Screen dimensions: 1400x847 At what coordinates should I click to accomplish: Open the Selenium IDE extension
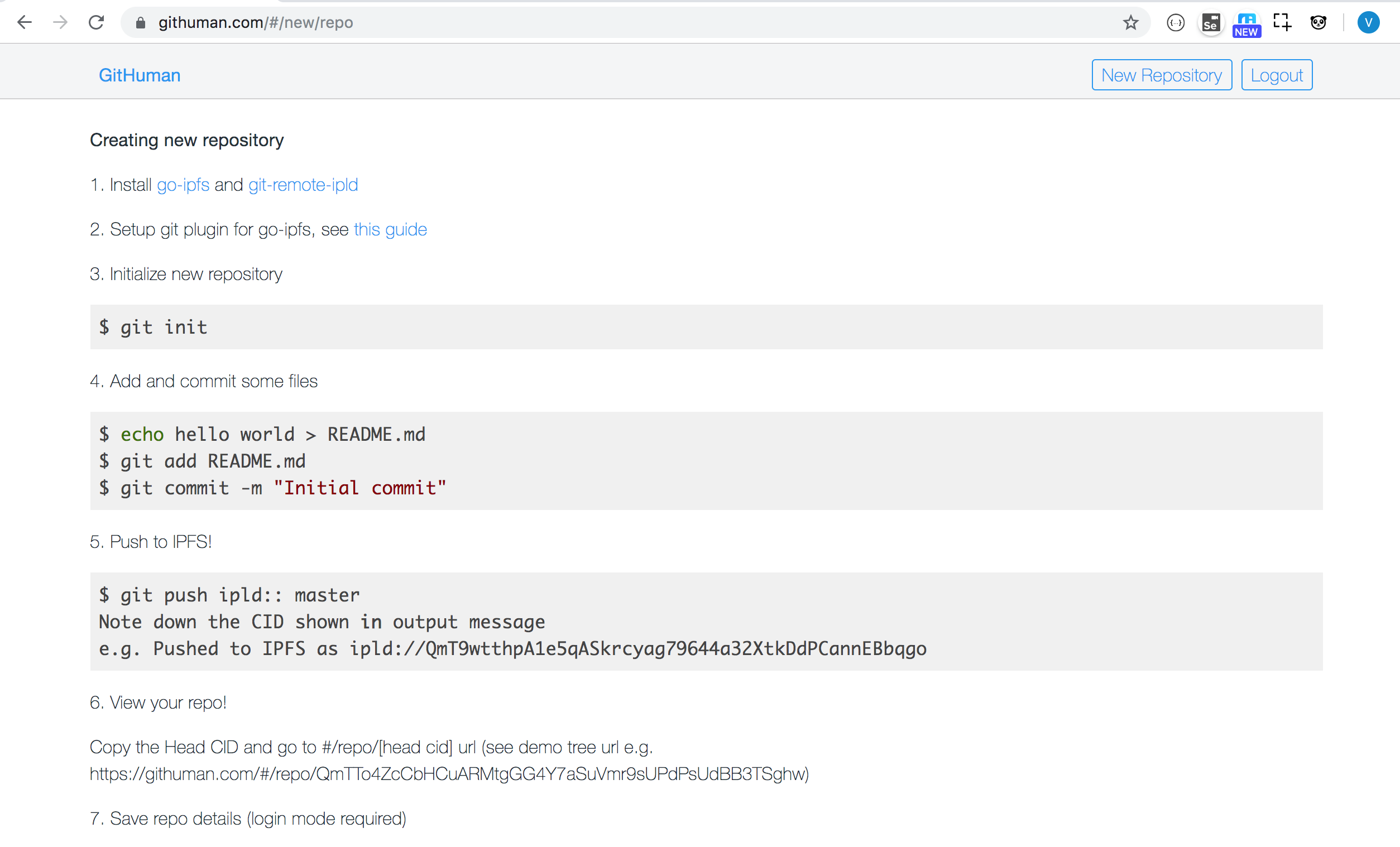[1211, 23]
